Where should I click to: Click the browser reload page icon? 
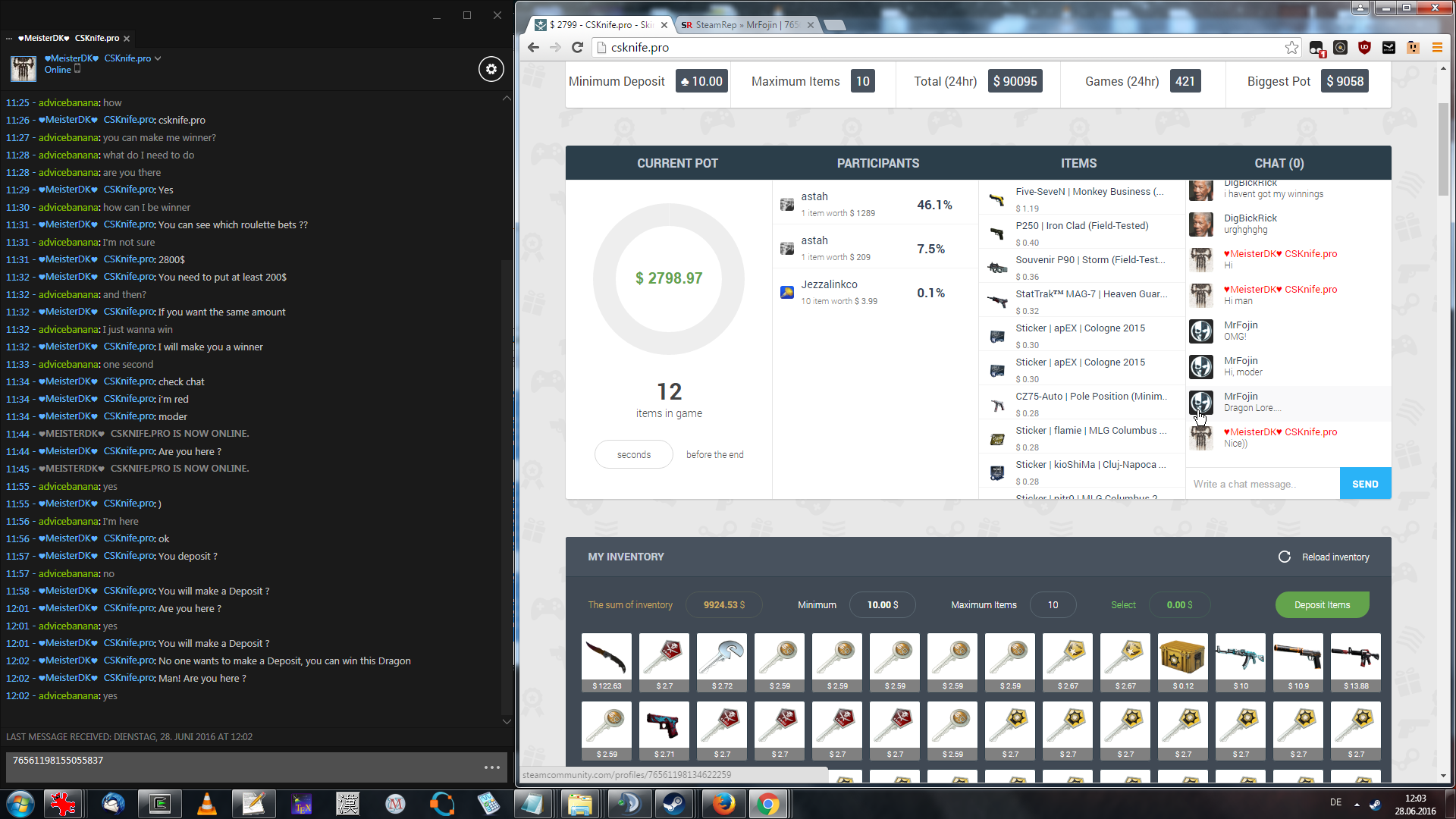pyautogui.click(x=577, y=47)
